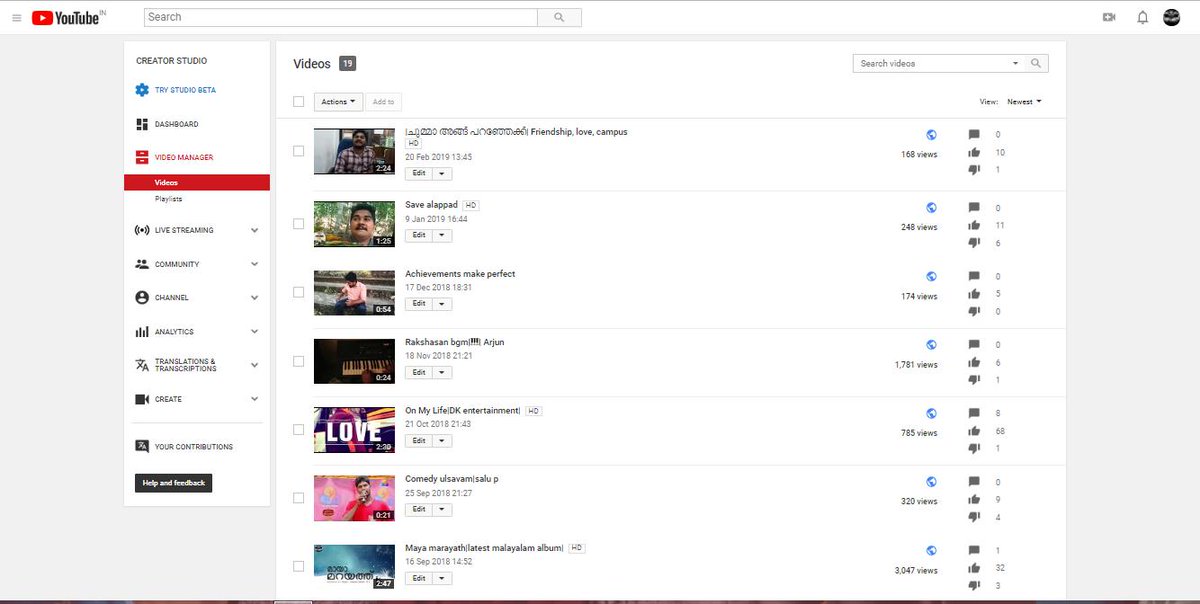The image size is (1200, 604).
Task: Click dislikes thumb icon for Save alappad video
Action: 974,243
